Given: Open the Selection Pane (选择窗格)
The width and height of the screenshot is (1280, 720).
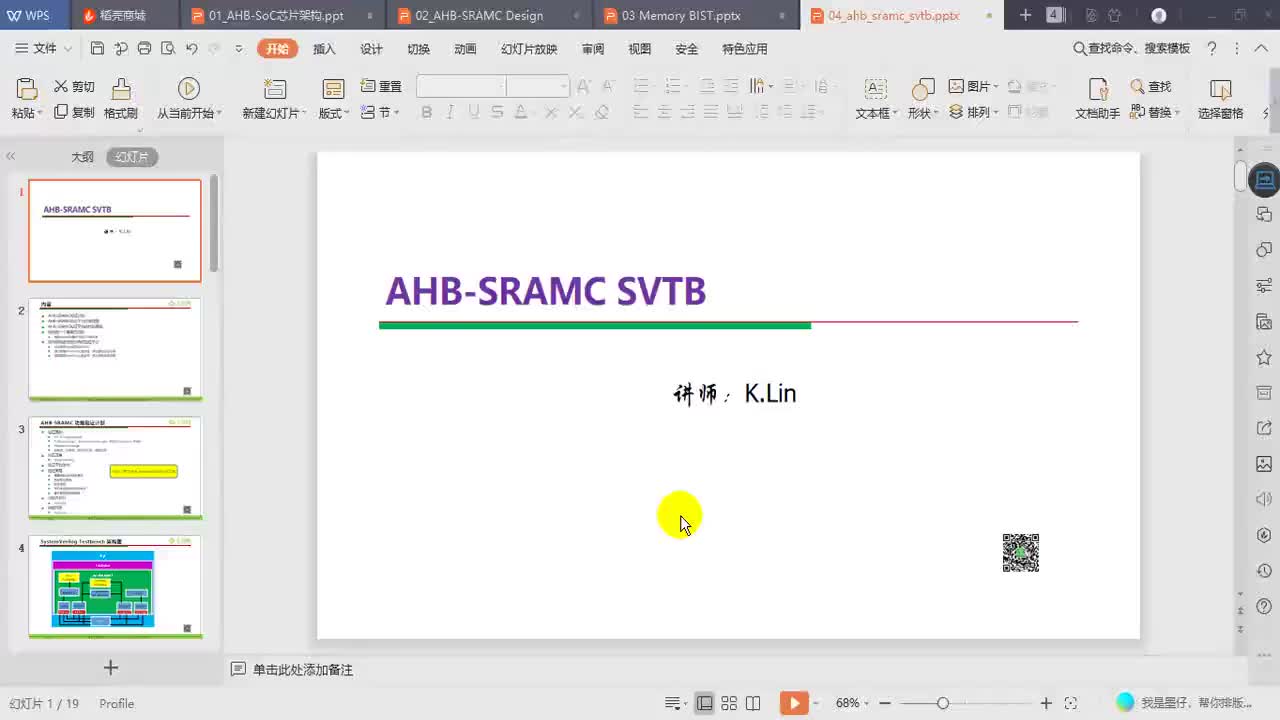Looking at the screenshot, I should [1220, 99].
